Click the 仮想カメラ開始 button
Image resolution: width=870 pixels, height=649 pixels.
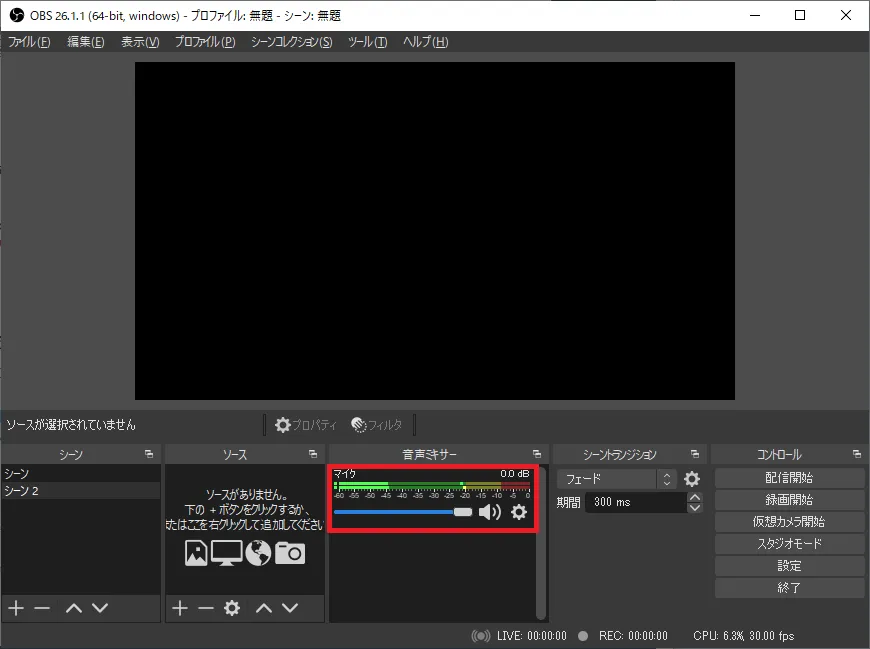click(x=789, y=522)
